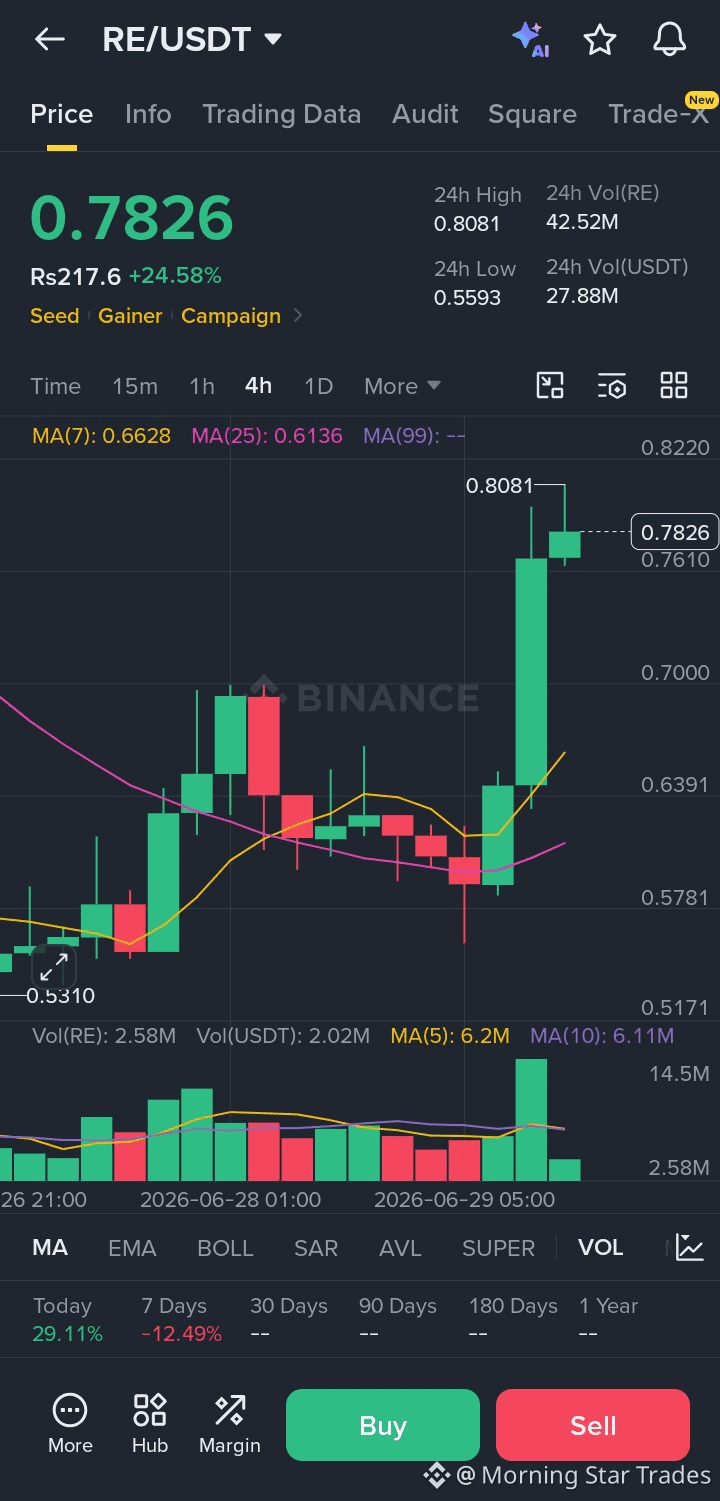720x1501 pixels.
Task: Toggle the SUPER indicator
Action: [498, 1247]
